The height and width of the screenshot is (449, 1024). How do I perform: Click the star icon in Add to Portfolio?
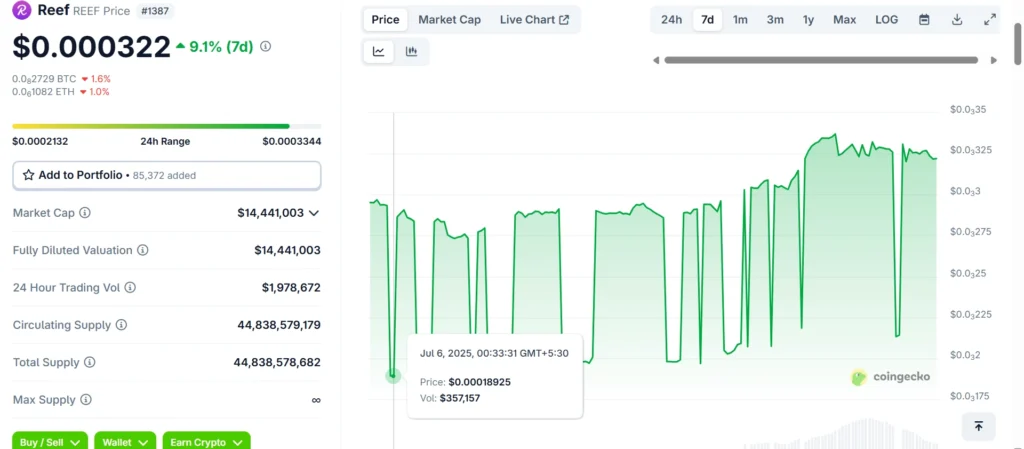pyautogui.click(x=29, y=175)
